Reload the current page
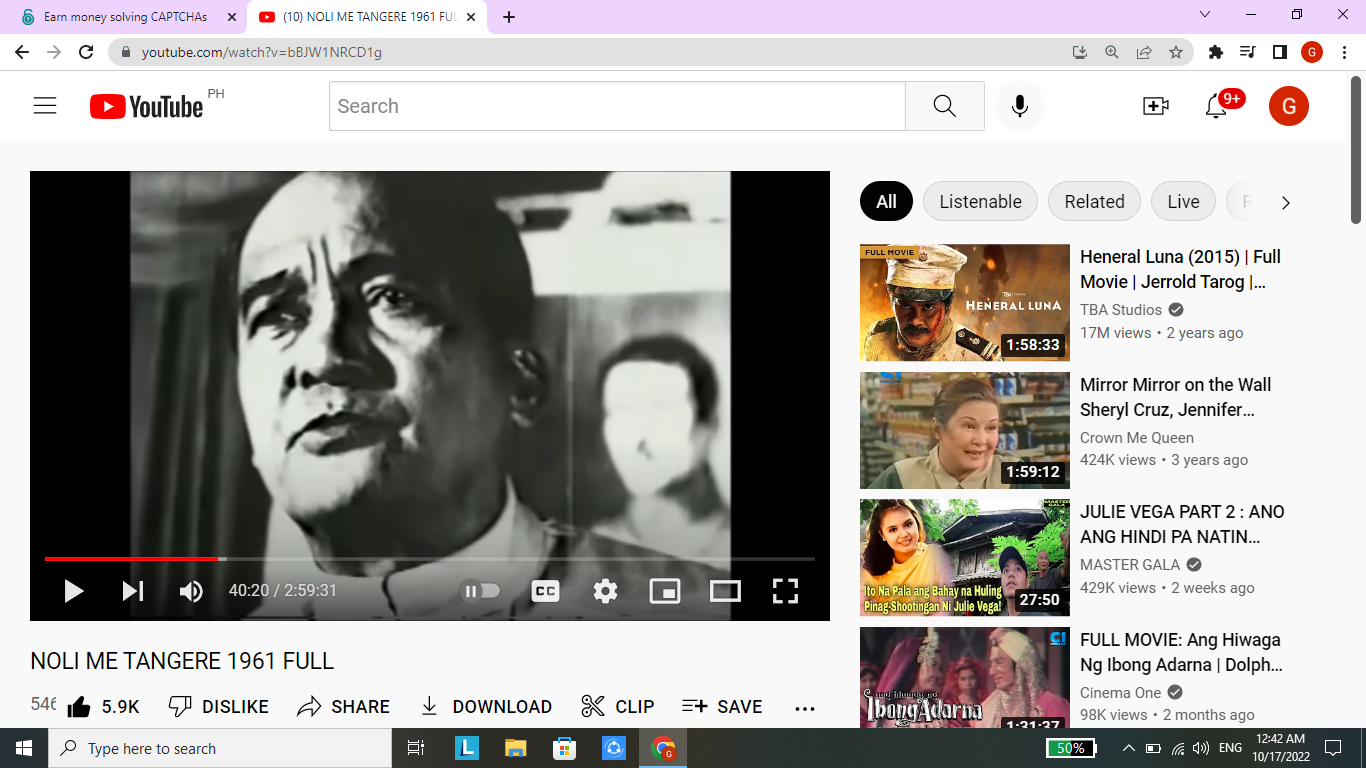 click(x=86, y=52)
